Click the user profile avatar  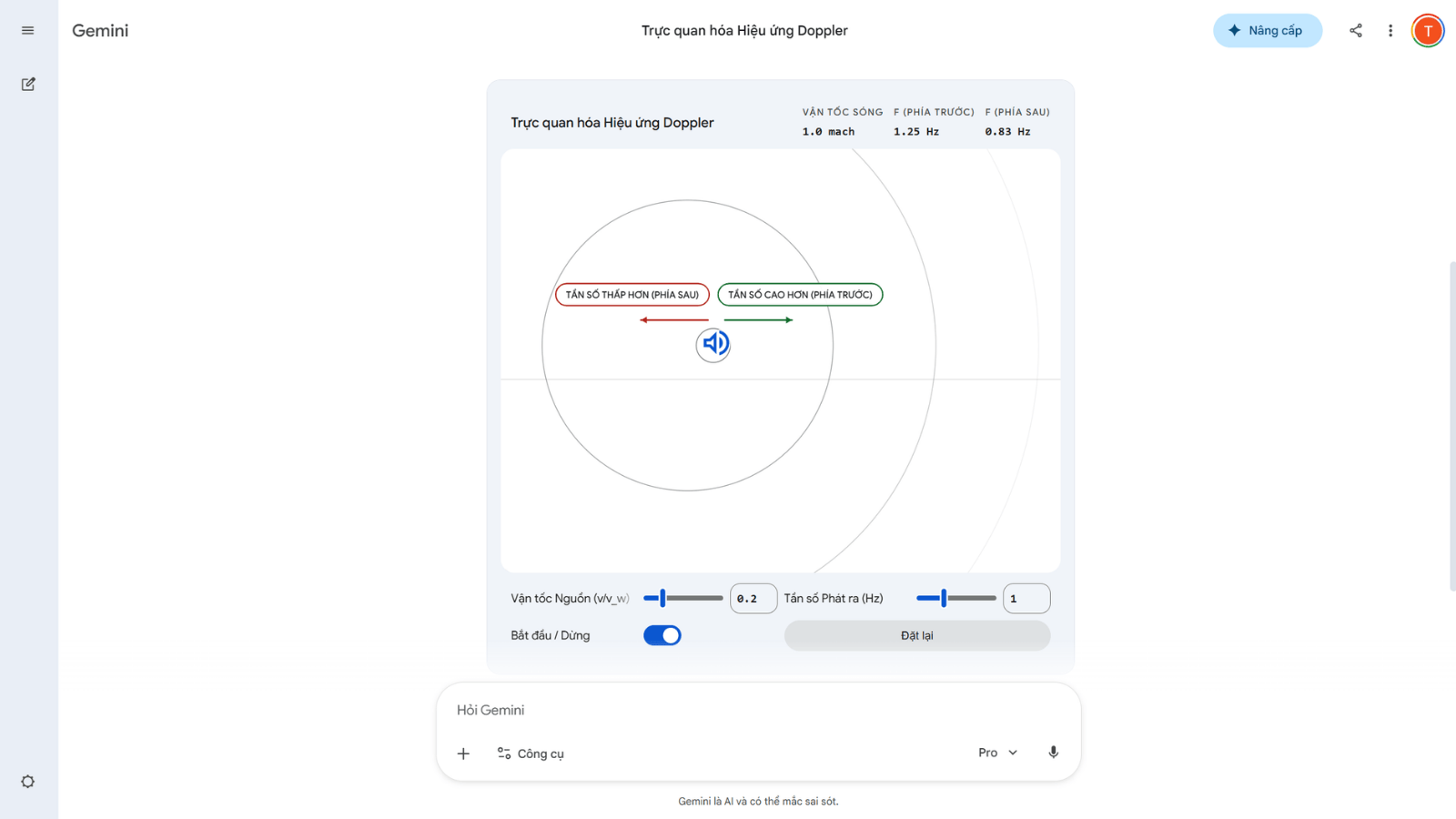click(1428, 30)
